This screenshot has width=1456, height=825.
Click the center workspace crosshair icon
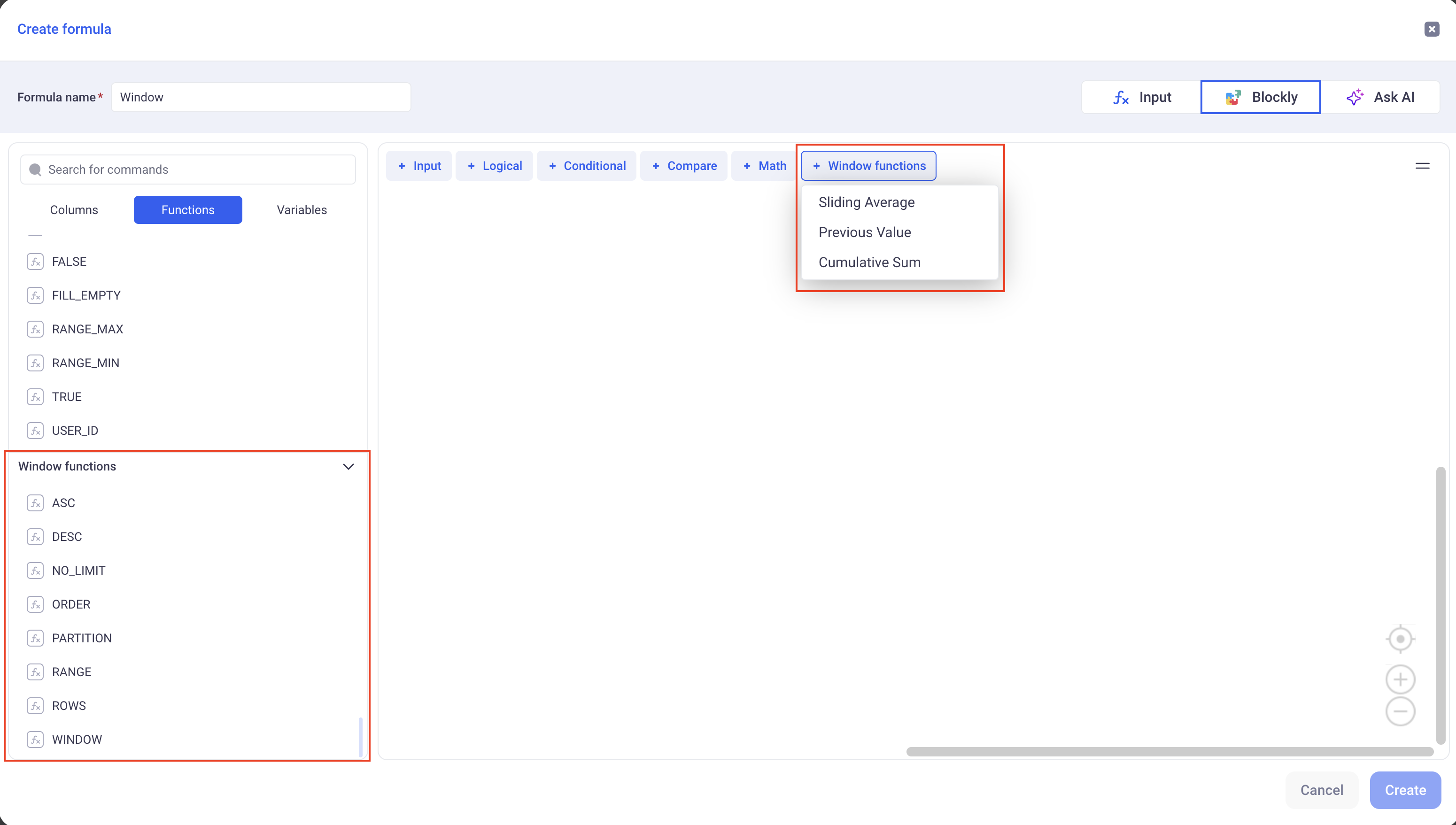(x=1400, y=639)
